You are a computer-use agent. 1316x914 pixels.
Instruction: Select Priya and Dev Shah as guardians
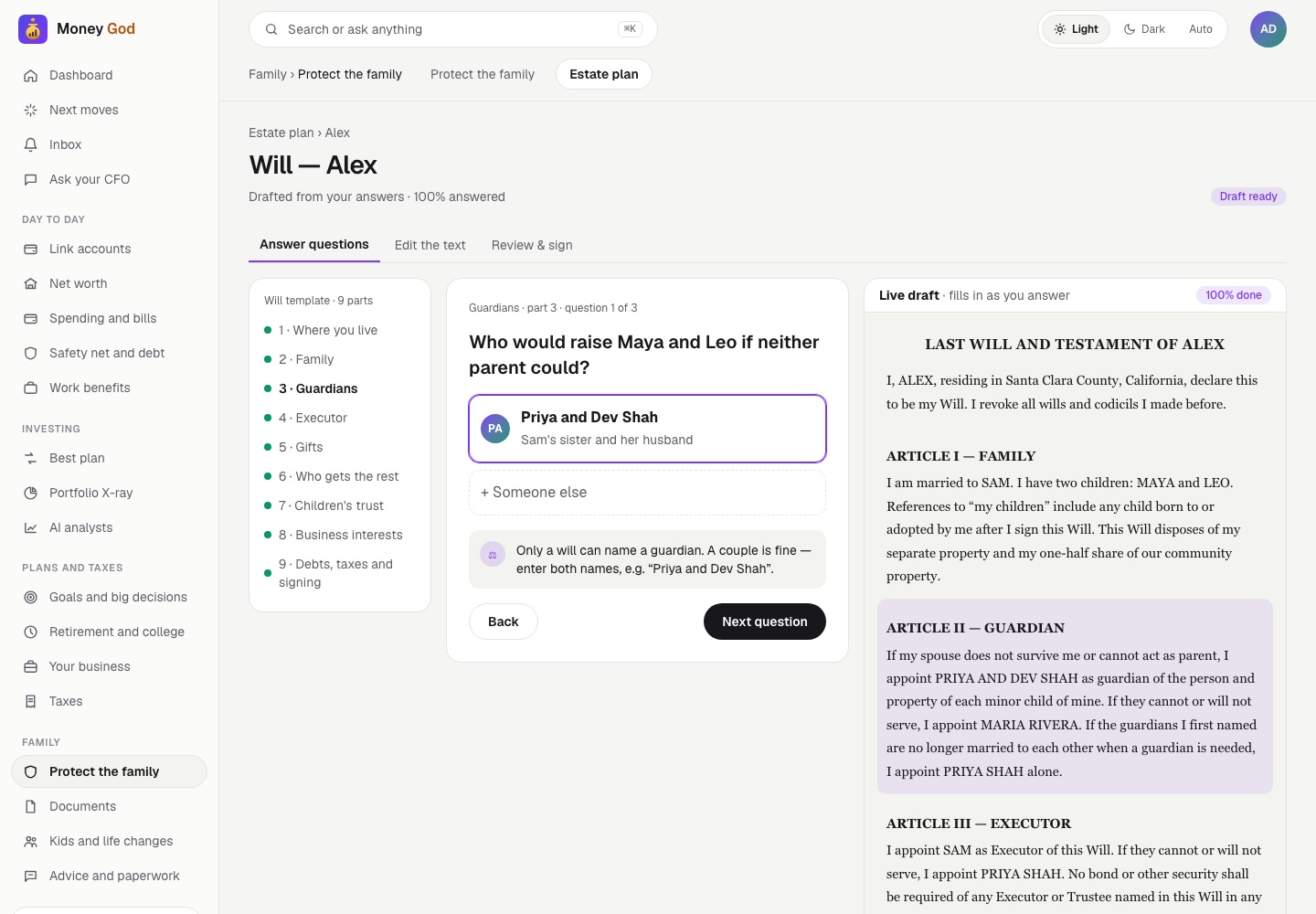(x=647, y=429)
